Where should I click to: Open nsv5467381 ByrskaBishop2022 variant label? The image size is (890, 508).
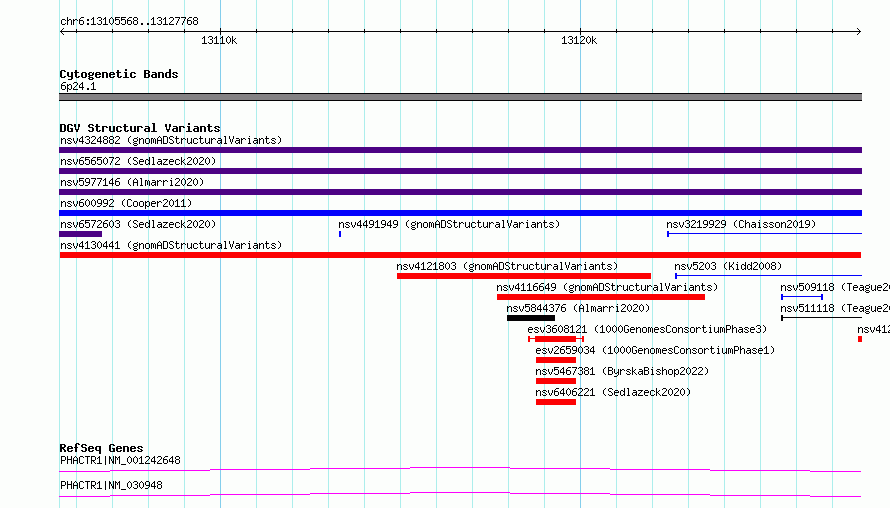622,371
